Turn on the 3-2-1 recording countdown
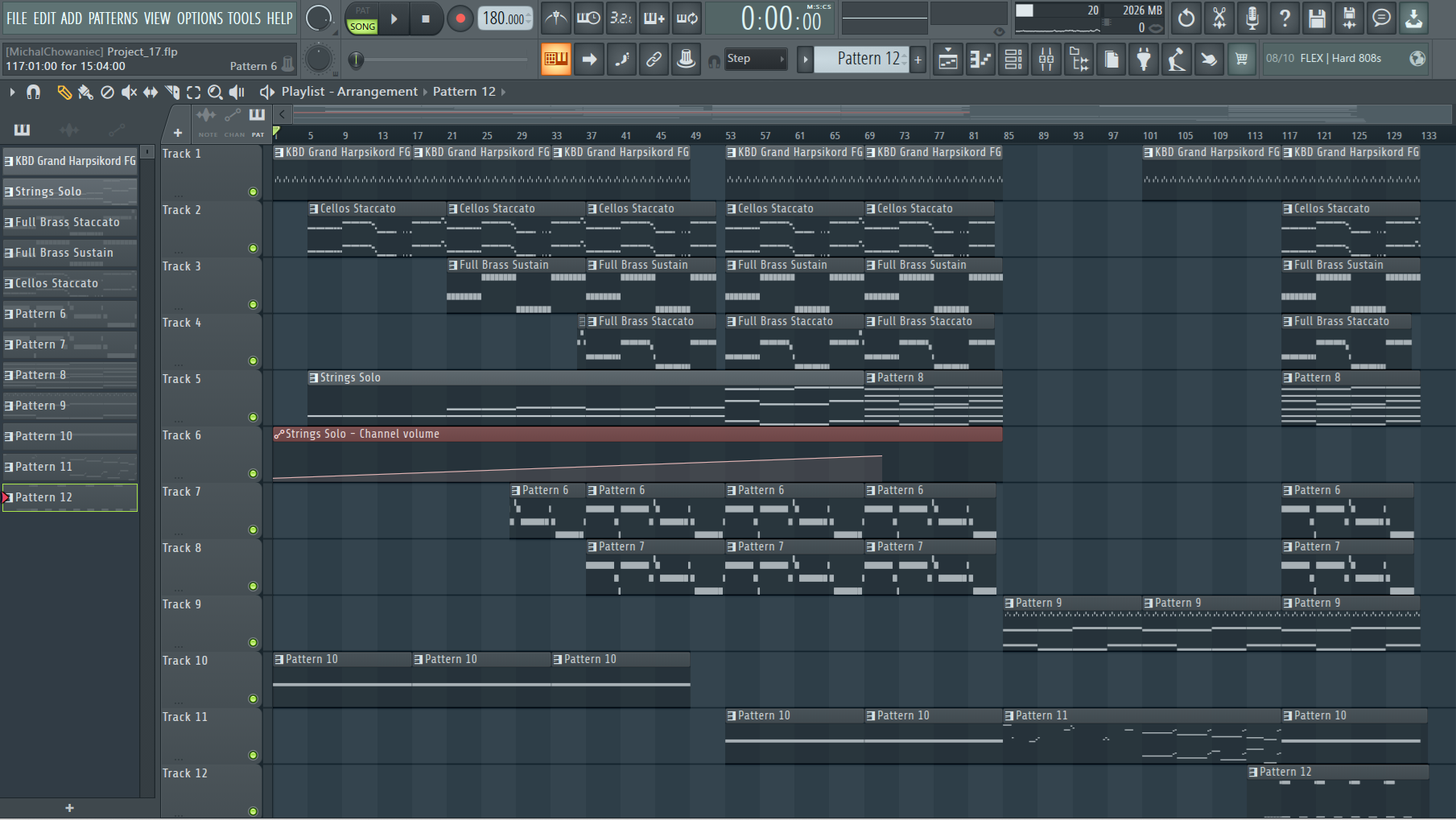This screenshot has height=820, width=1456. click(x=621, y=18)
